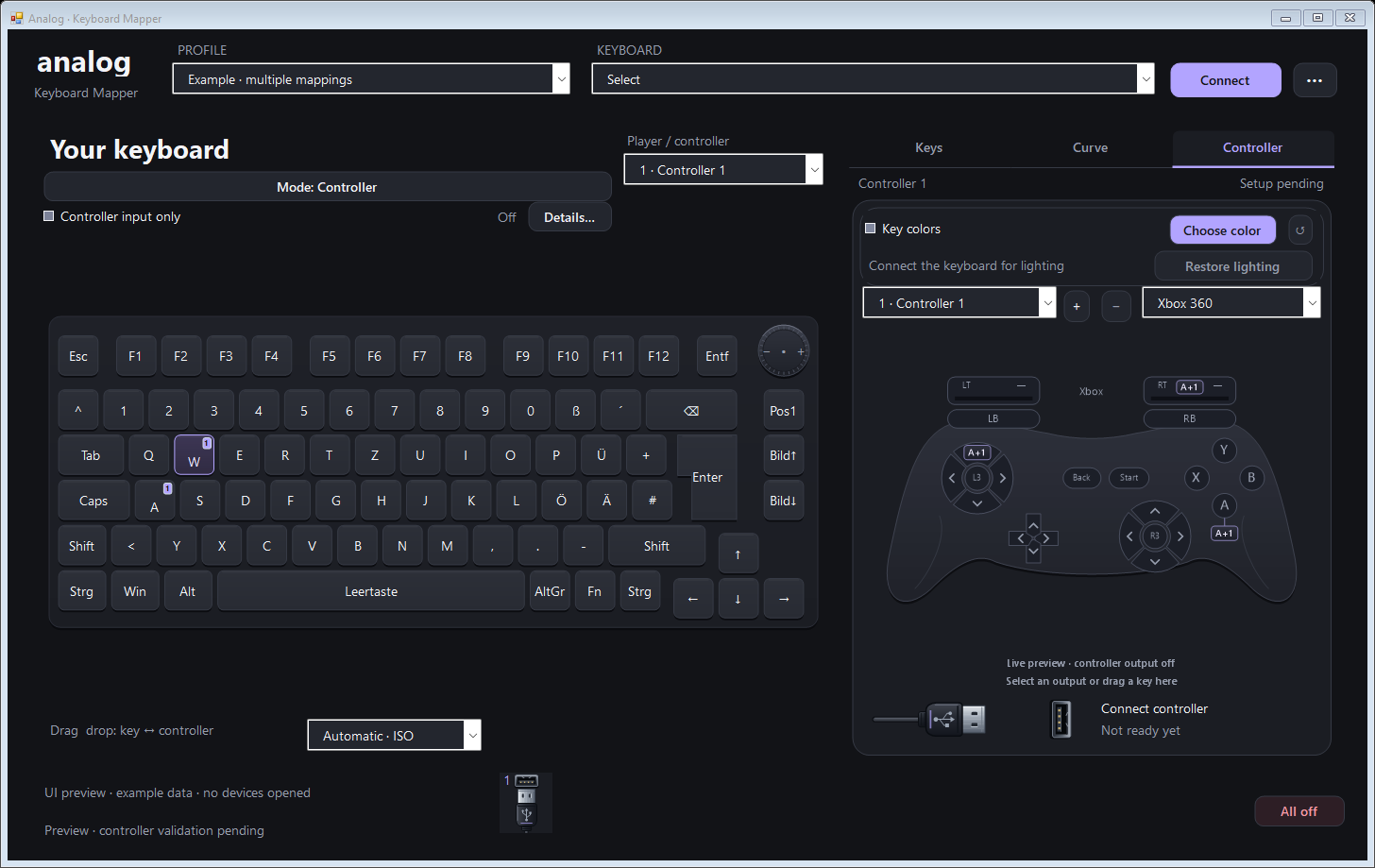The width and height of the screenshot is (1375, 868).
Task: Click the A+1 mapping tag under A button
Action: click(x=1224, y=533)
